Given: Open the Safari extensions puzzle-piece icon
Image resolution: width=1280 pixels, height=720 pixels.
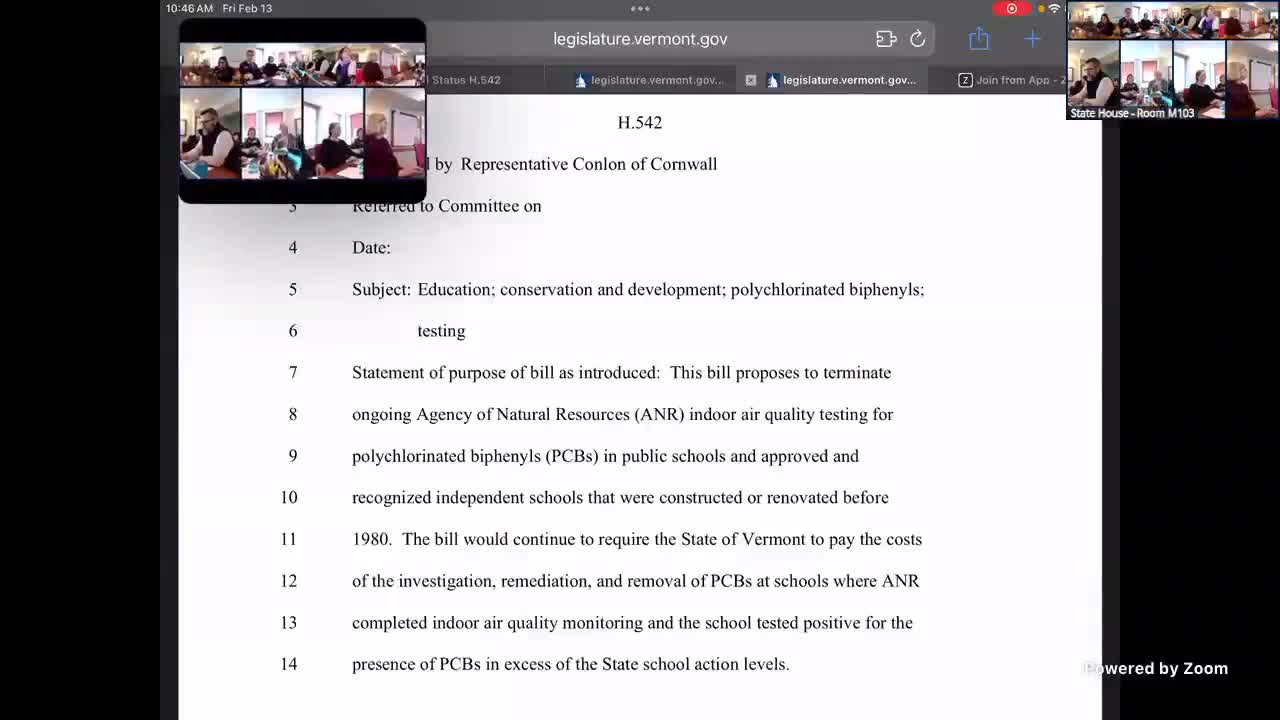Looking at the screenshot, I should 886,38.
